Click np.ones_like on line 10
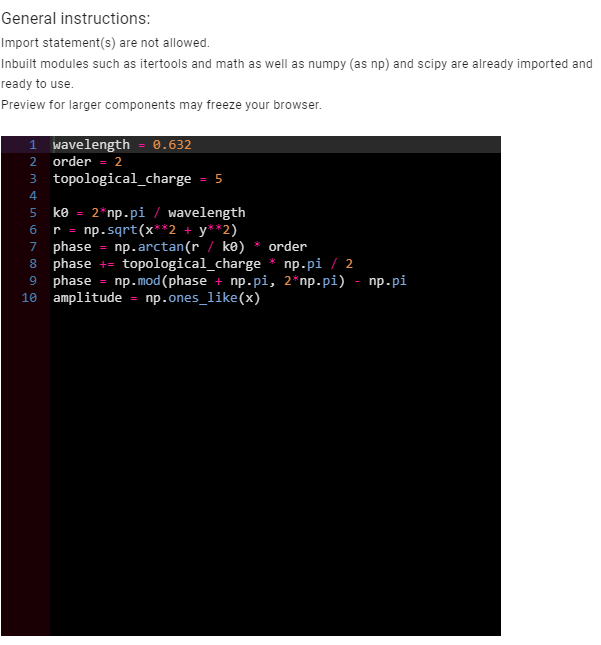Viewport: 601px width, 645px height. pos(191,298)
